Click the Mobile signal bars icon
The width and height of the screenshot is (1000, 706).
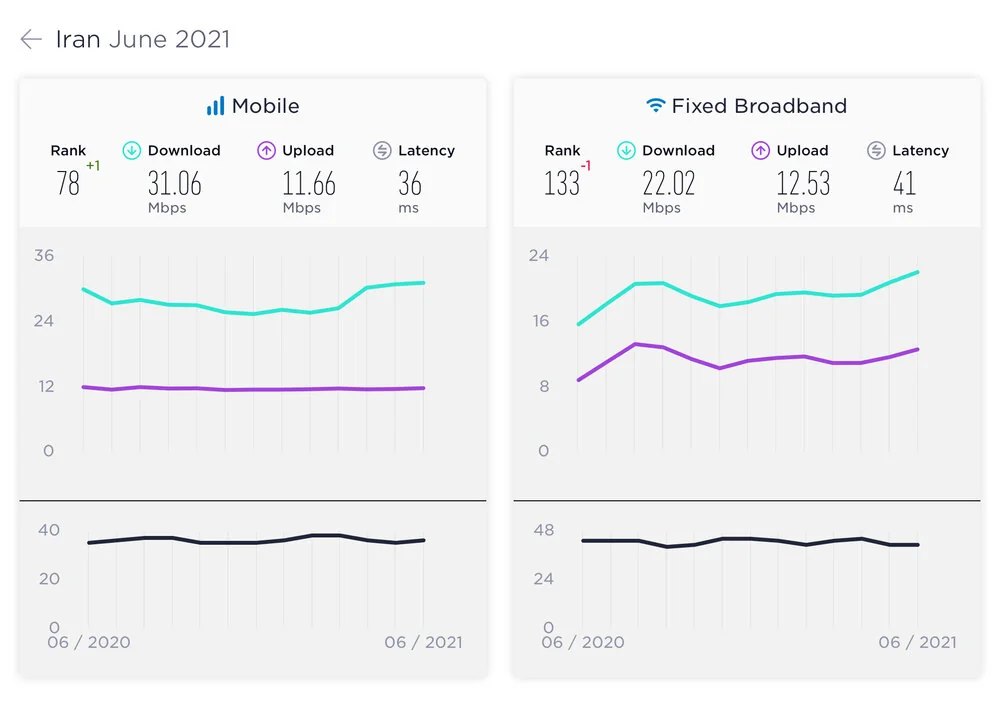215,106
